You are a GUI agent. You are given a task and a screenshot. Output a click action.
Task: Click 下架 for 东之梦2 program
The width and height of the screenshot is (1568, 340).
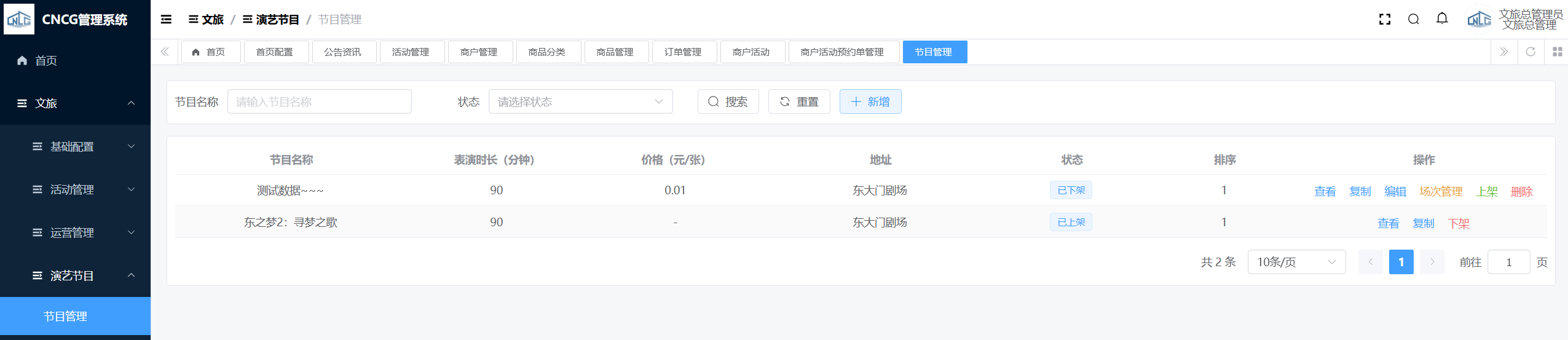point(1458,224)
